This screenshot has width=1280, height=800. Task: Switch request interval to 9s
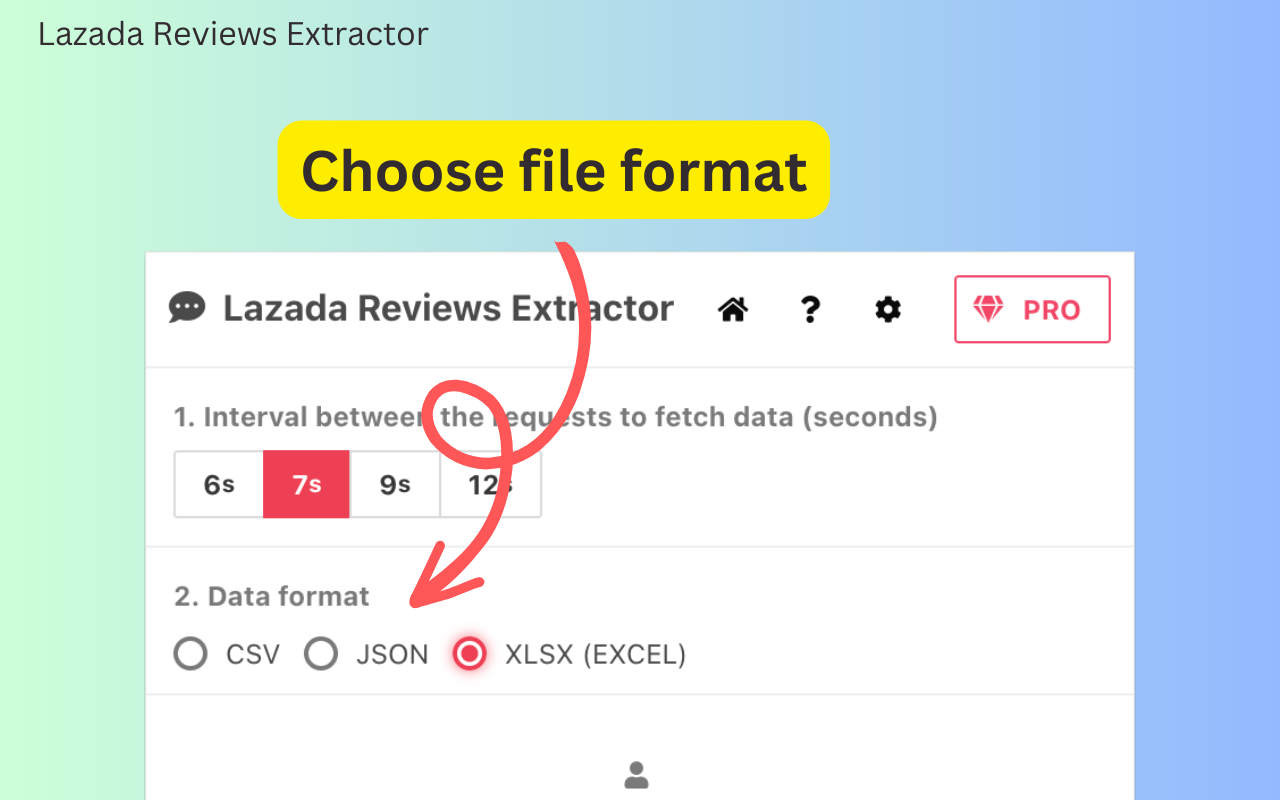tap(394, 484)
